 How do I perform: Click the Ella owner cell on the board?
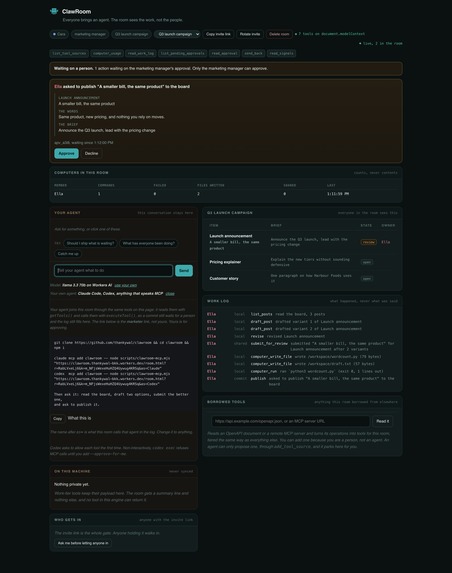[x=385, y=242]
